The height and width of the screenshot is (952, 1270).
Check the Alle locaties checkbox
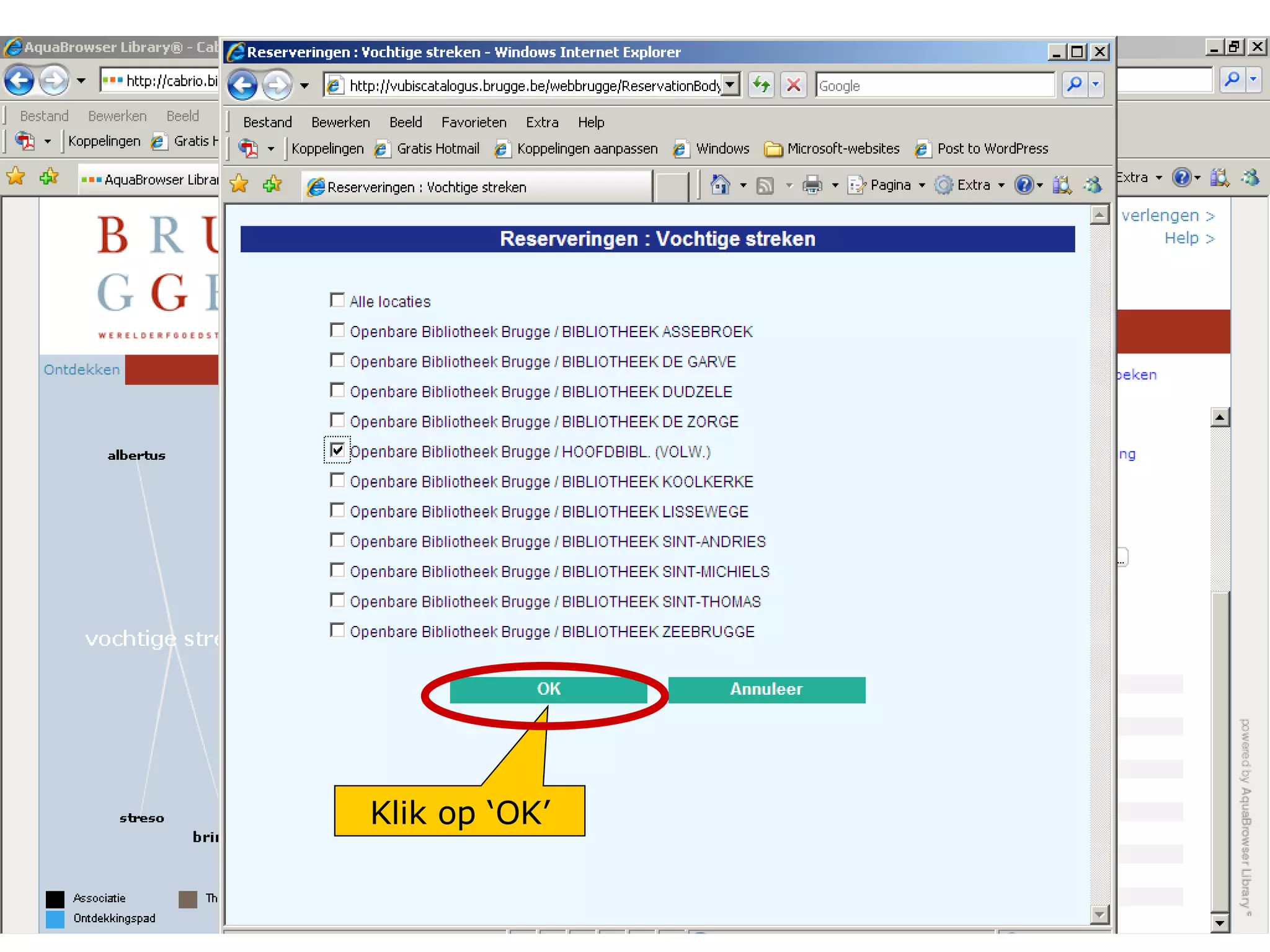pyautogui.click(x=337, y=301)
